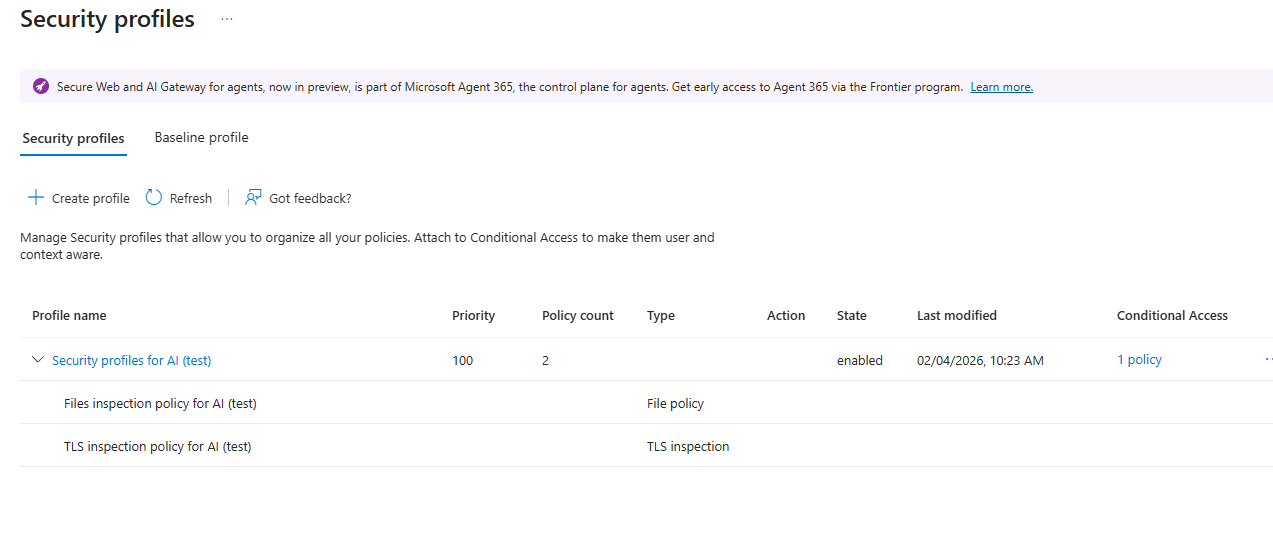This screenshot has height=540, width=1273.
Task: Click the Conditional Access column header
Action: coord(1172,315)
